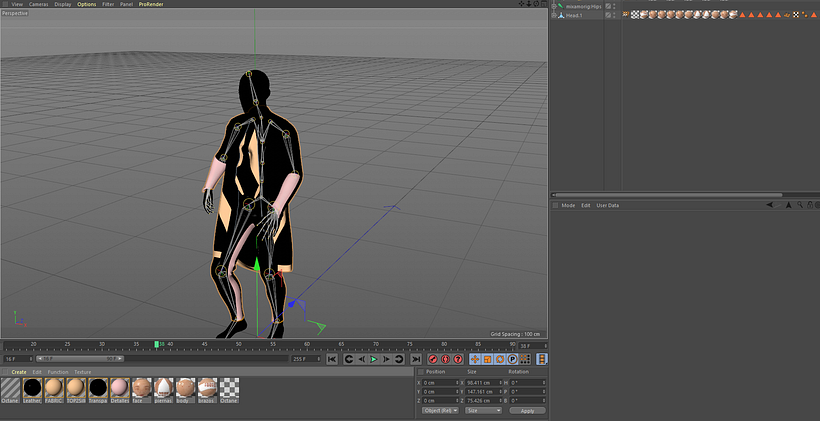
Task: Click the viewport orbit camera icon
Action: (x=536, y=4)
